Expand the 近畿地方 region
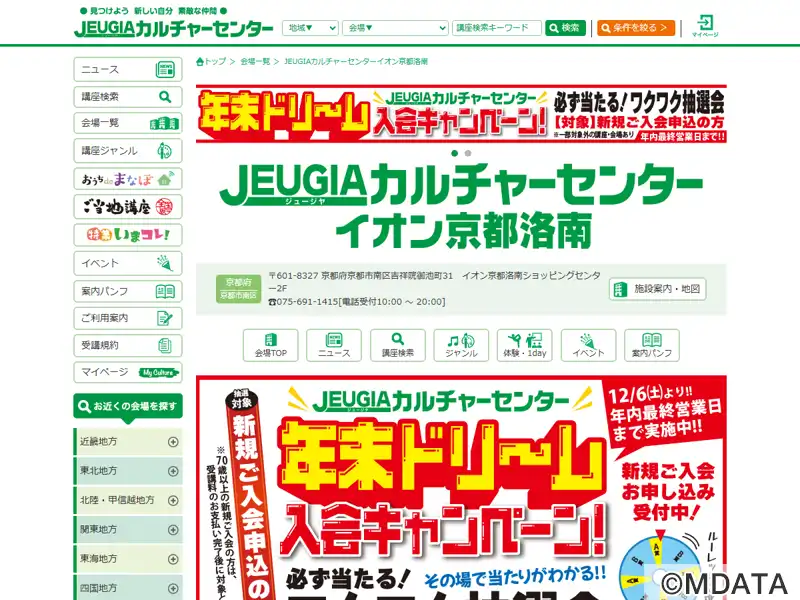800x600 pixels. point(128,442)
